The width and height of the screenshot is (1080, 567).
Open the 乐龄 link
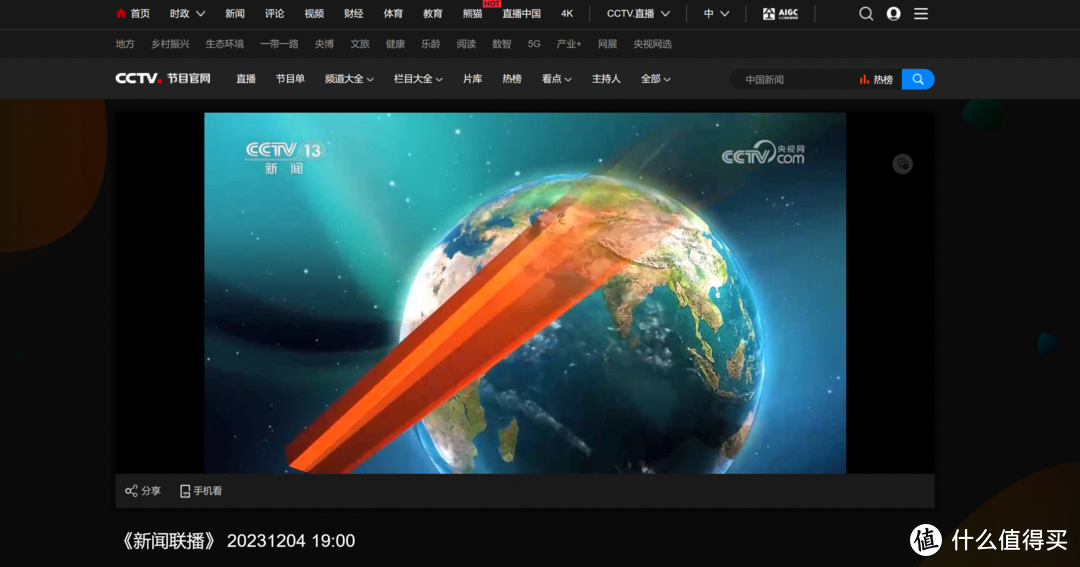[x=430, y=44]
